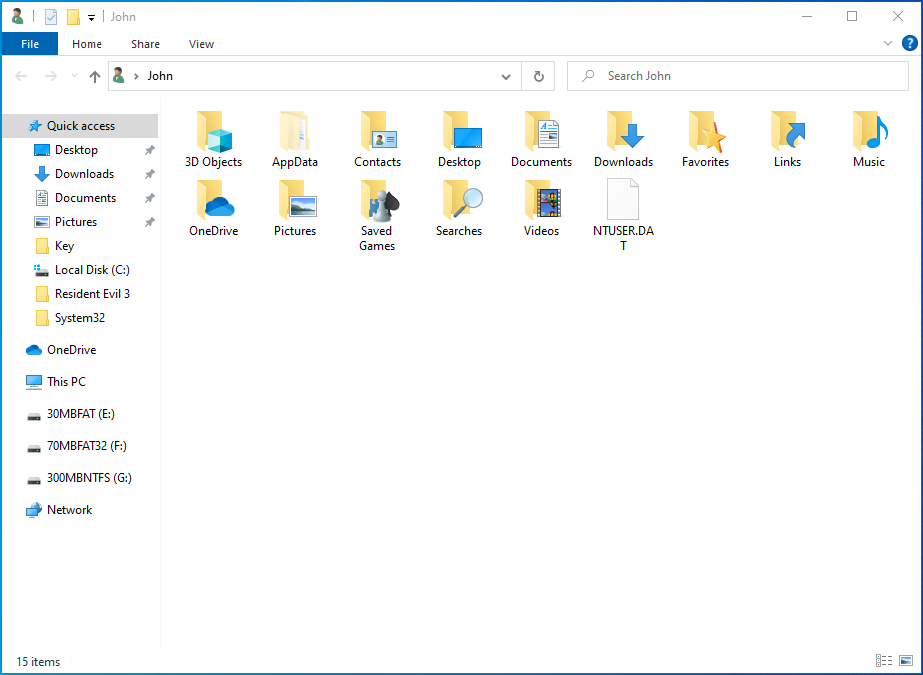Open the Favorites folder
This screenshot has height=675, width=923.
pos(705,139)
